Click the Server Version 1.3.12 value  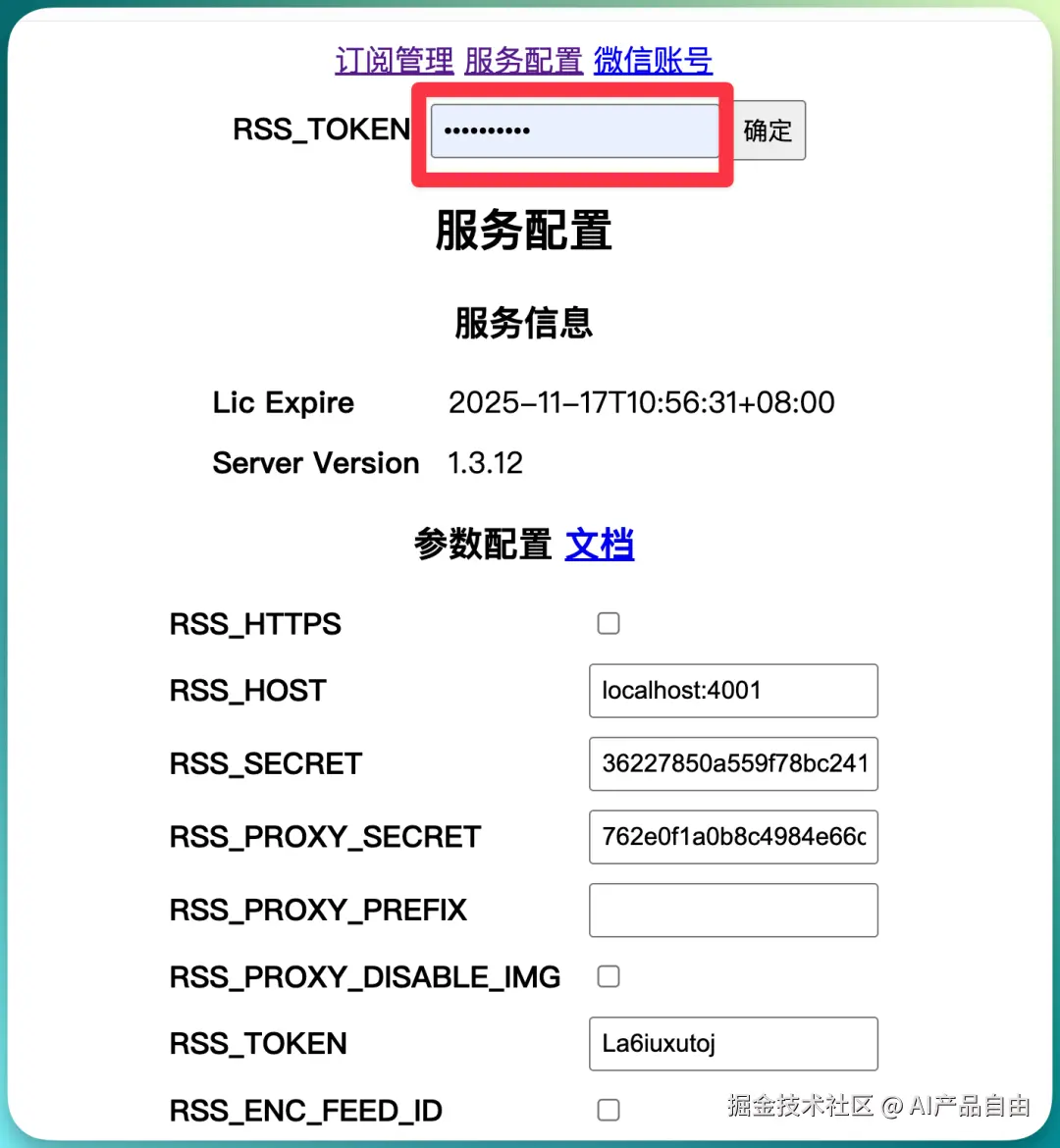[x=485, y=463]
